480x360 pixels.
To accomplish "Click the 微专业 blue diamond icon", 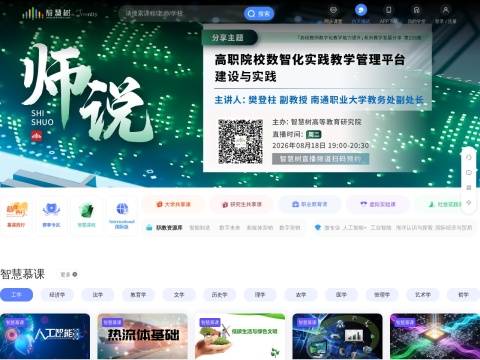I will [318, 228].
